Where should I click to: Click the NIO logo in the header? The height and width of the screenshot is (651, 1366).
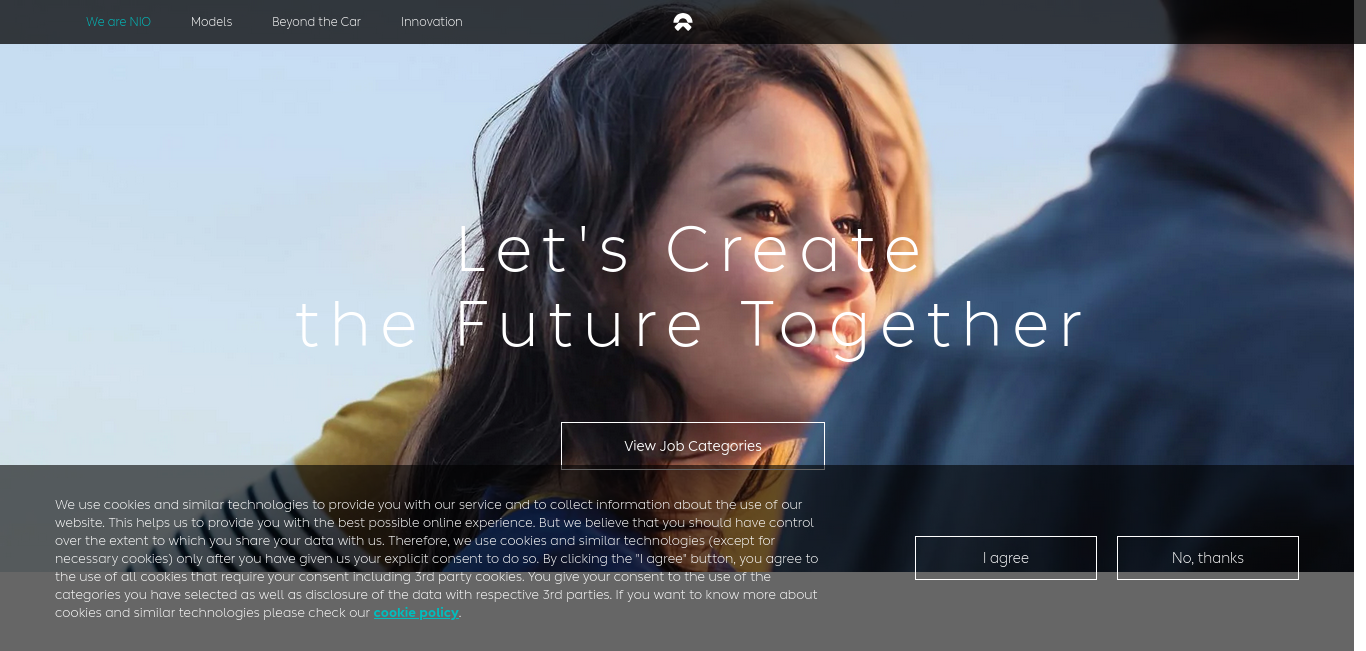click(683, 22)
